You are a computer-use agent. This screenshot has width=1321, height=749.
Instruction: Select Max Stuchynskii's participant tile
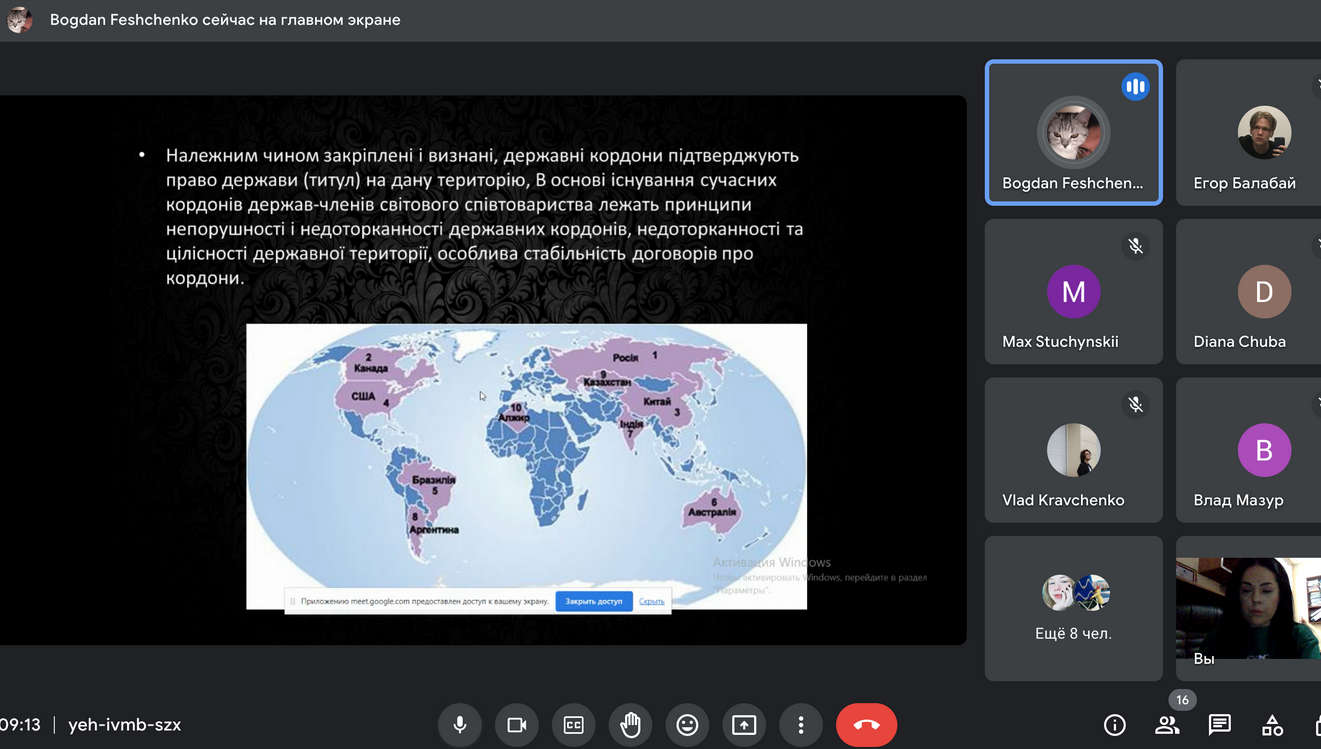[1073, 291]
